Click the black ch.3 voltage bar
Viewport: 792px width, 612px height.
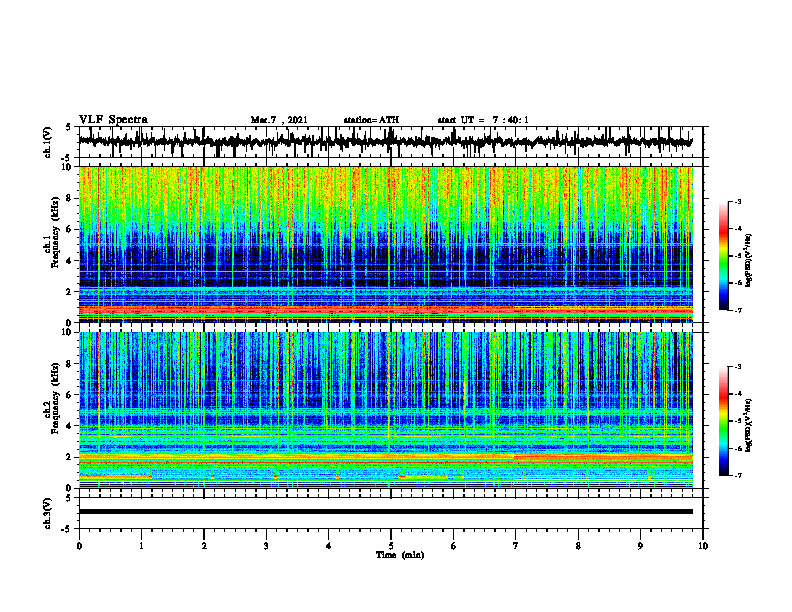point(385,512)
